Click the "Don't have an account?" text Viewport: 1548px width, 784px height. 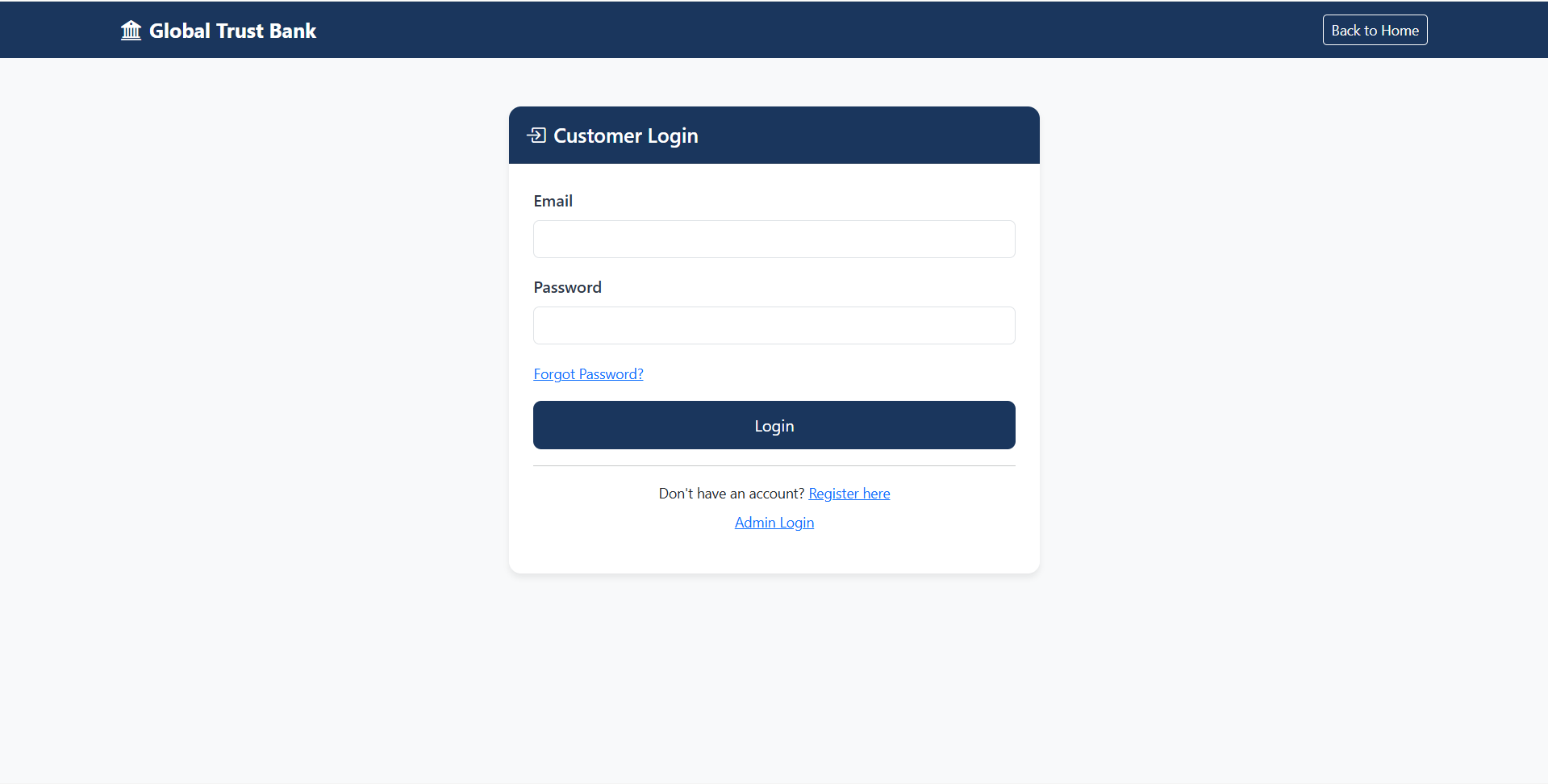[731, 494]
